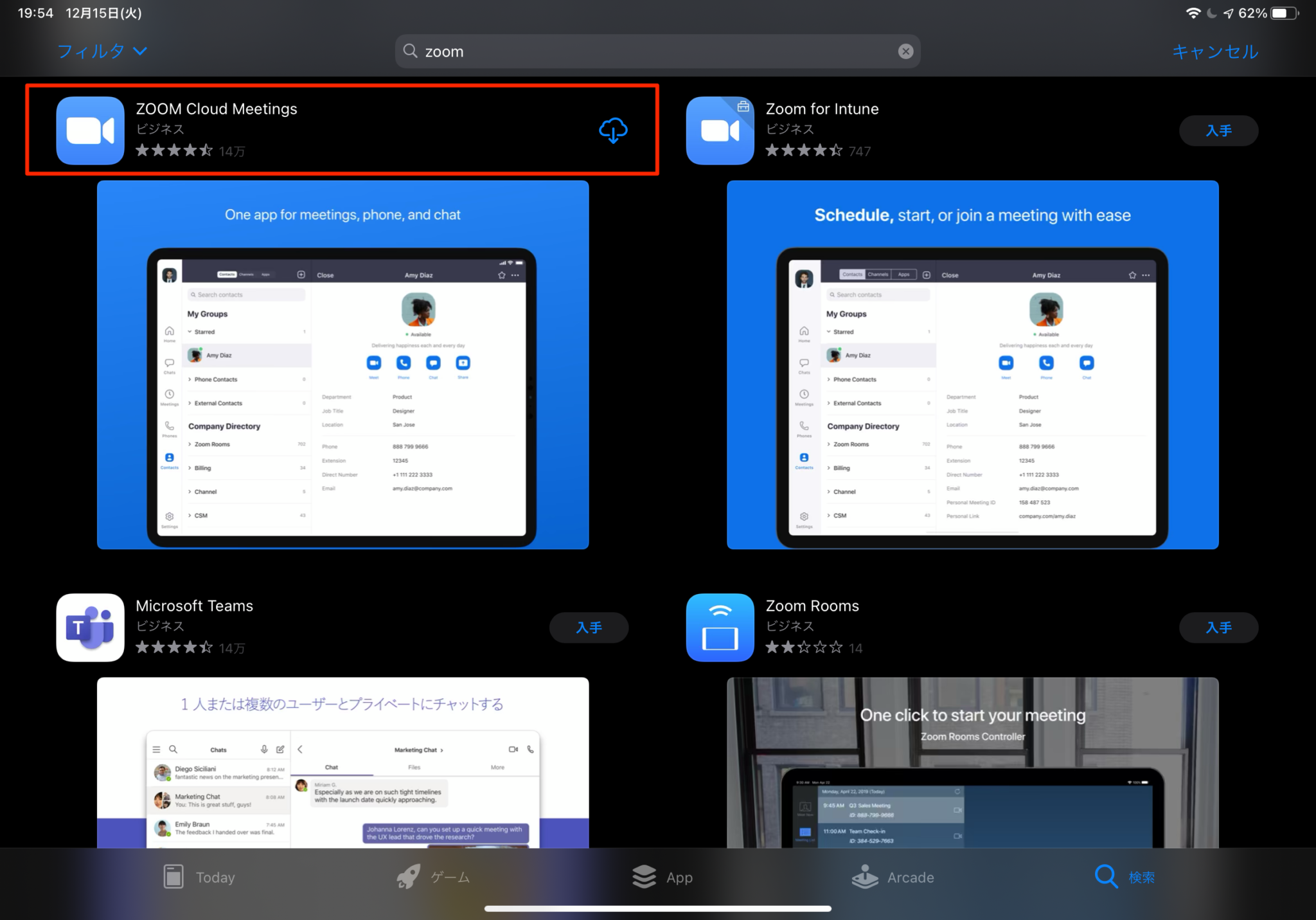Open the Zoom for Intune app icon
Viewport: 1316px width, 920px height.
tap(720, 131)
